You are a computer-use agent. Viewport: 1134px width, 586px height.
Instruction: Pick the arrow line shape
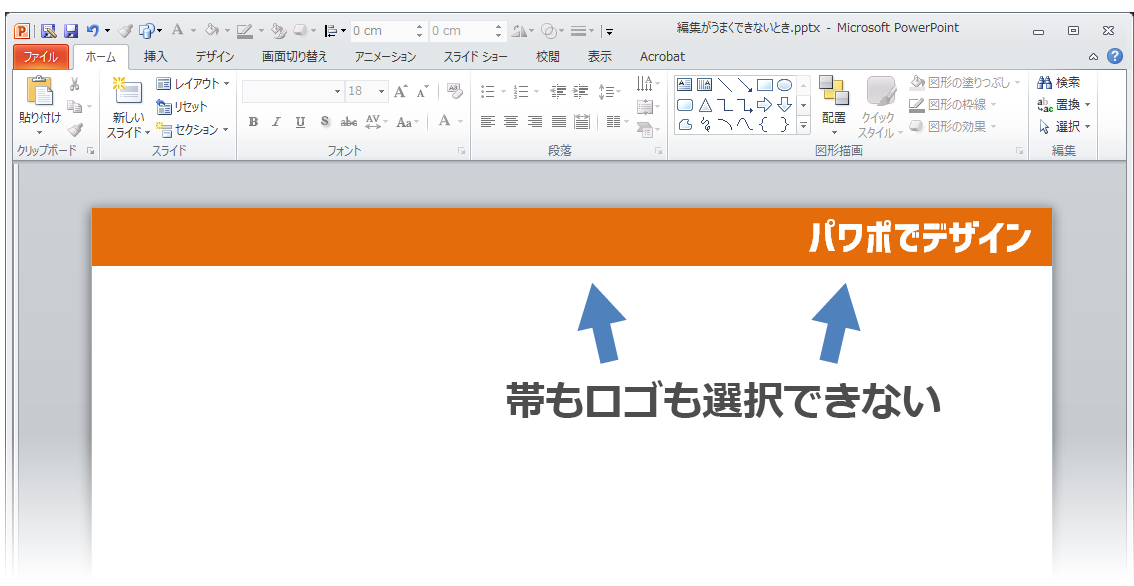pos(744,85)
